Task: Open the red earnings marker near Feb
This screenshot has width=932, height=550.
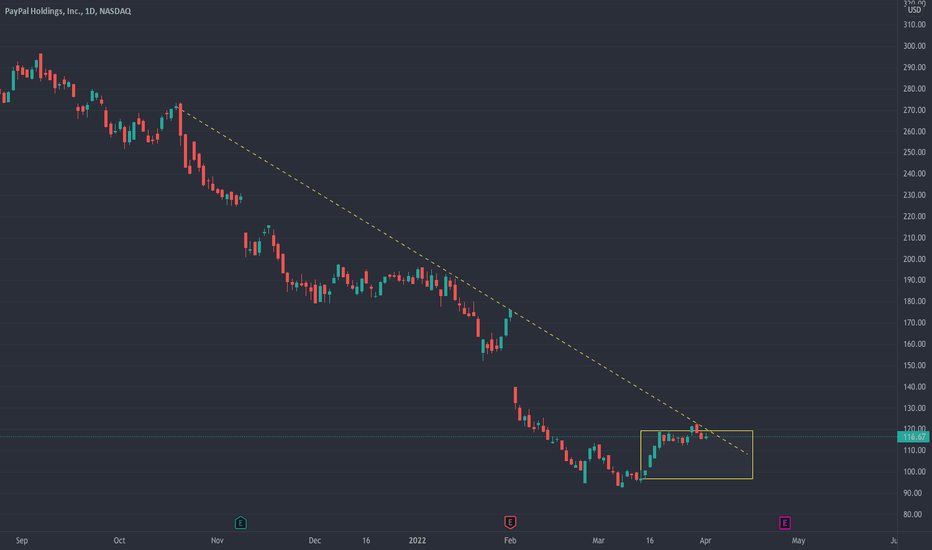Action: click(510, 523)
